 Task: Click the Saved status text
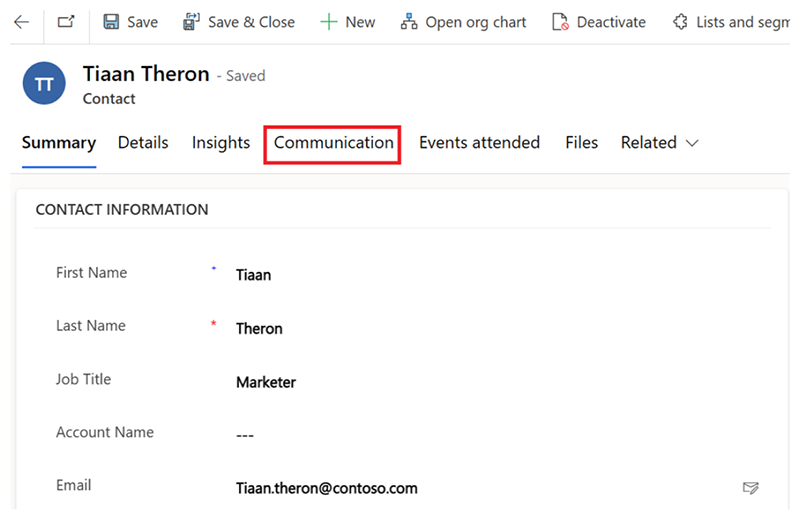click(x=245, y=76)
